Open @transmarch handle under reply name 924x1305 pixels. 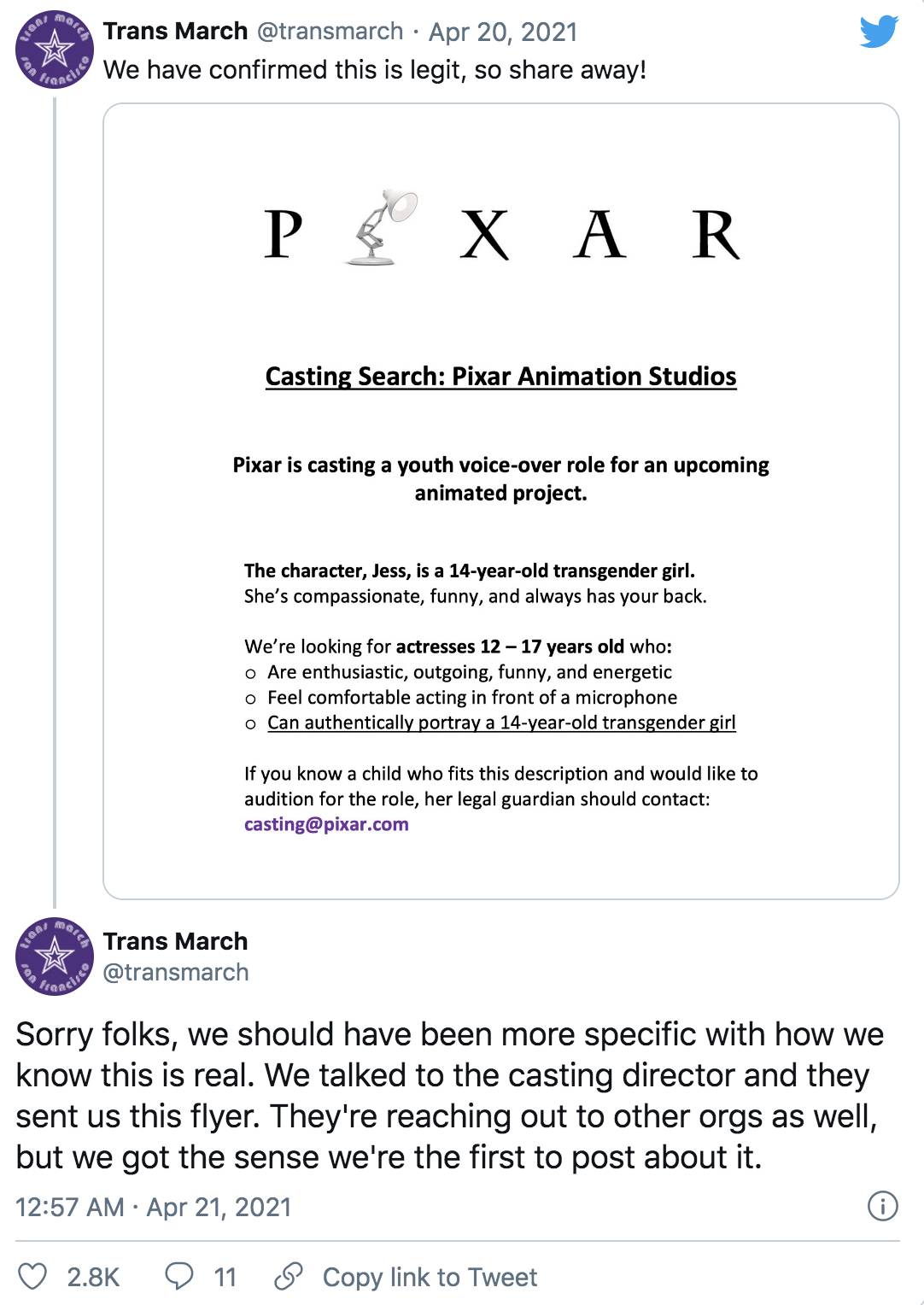(176, 972)
